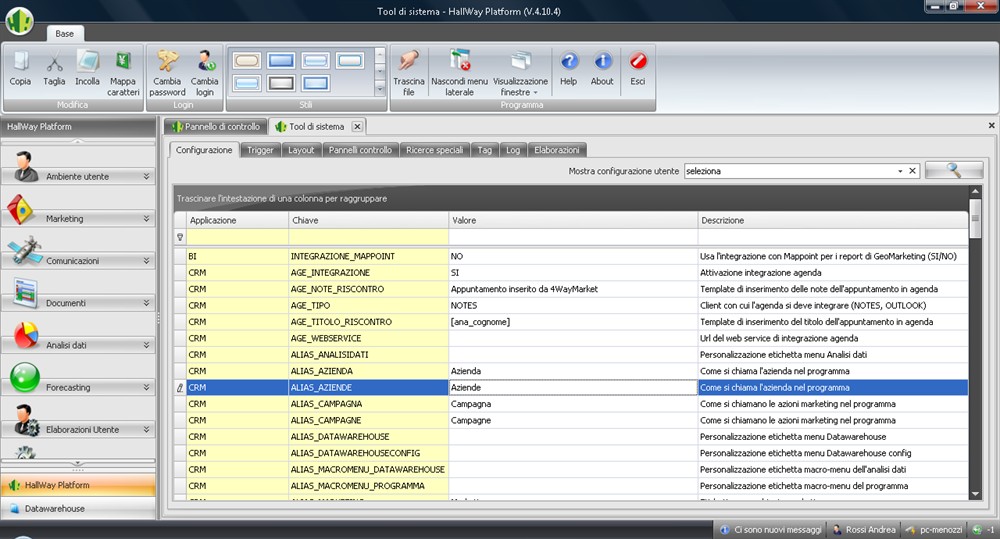This screenshot has width=1000, height=539.
Task: Click Nascondi menu laterale
Action: [x=459, y=73]
